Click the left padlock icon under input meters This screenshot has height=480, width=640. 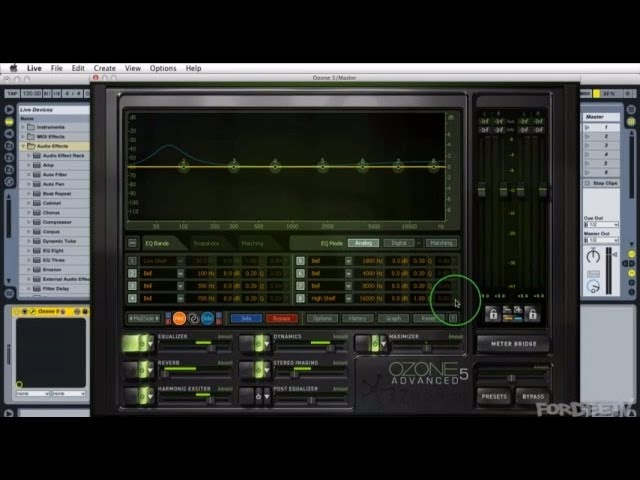click(493, 314)
